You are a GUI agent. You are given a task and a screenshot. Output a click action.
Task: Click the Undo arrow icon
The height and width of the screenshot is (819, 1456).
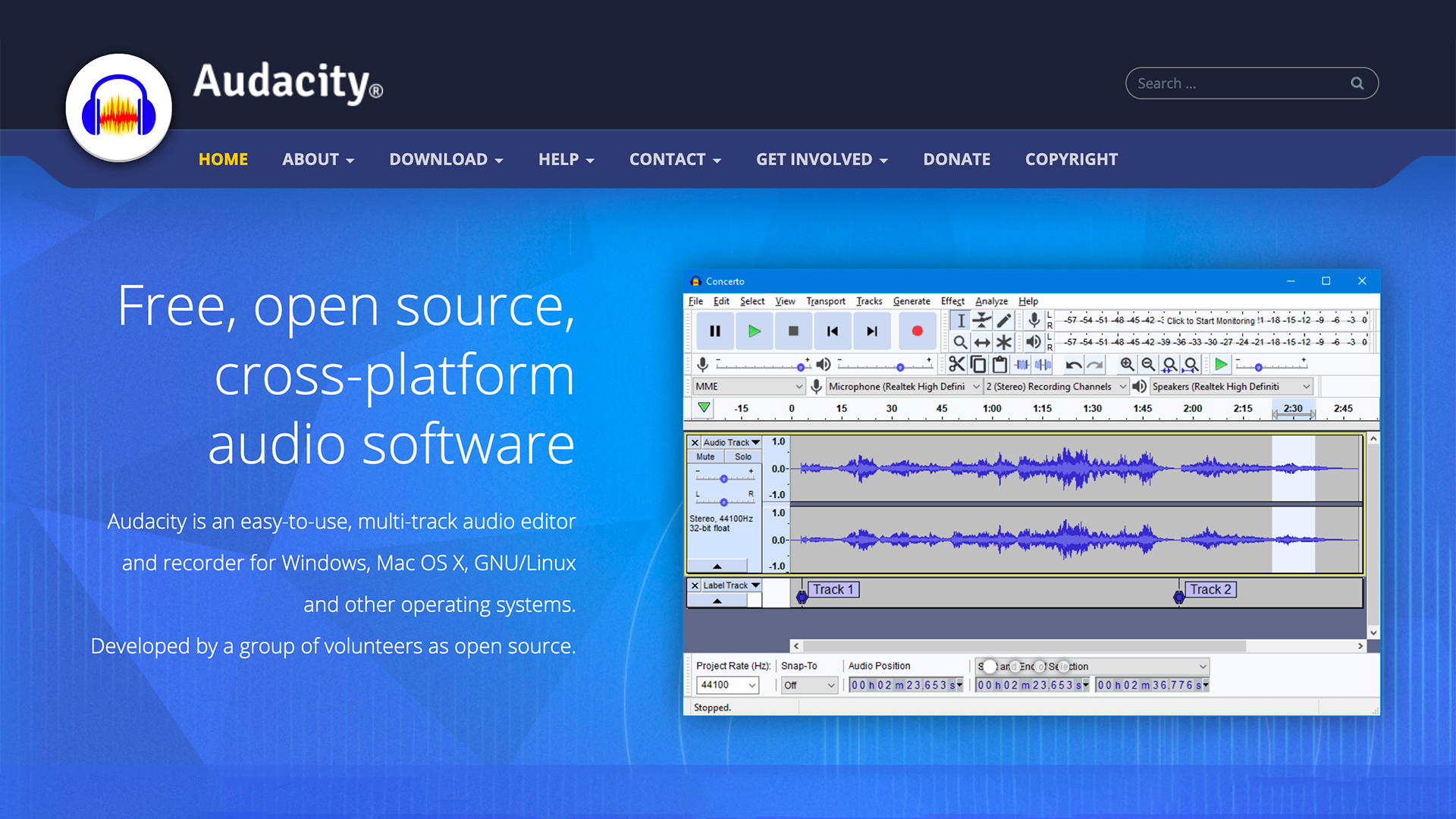tap(1073, 365)
